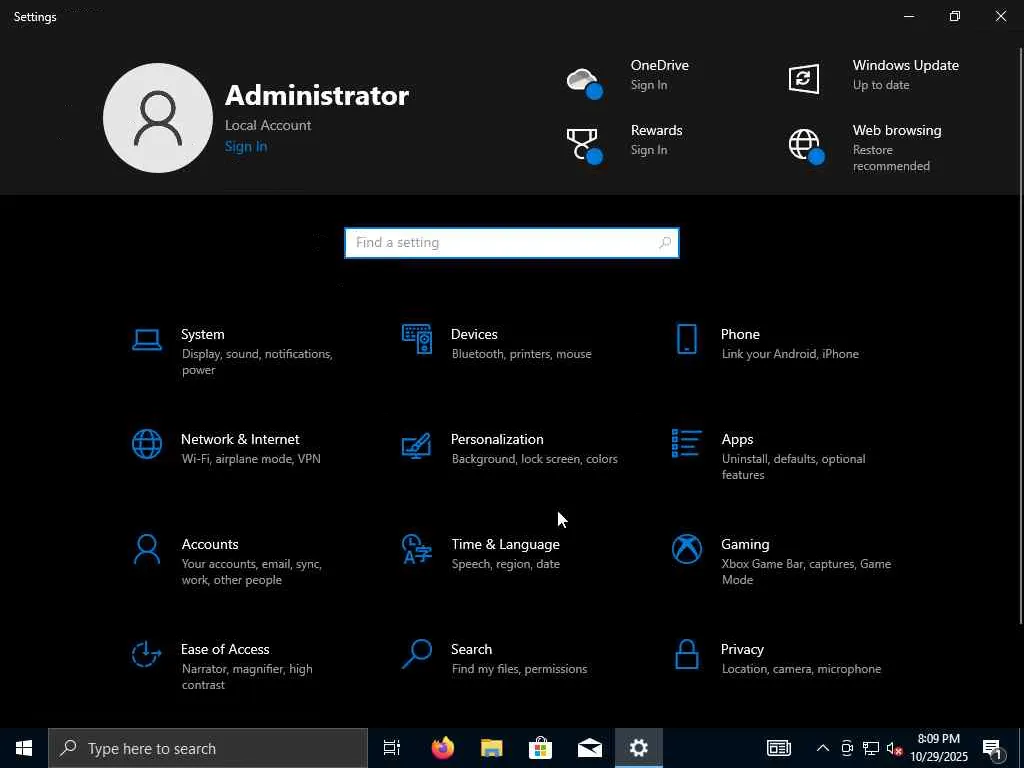1024x768 pixels.
Task: Open the System laptop icon
Action: pyautogui.click(x=147, y=340)
